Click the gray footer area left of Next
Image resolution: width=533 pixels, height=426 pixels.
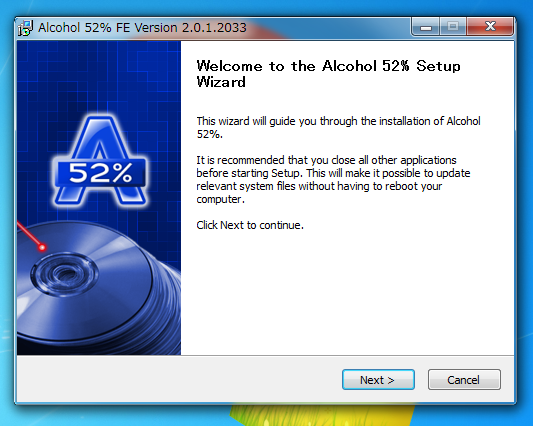pyautogui.click(x=177, y=379)
